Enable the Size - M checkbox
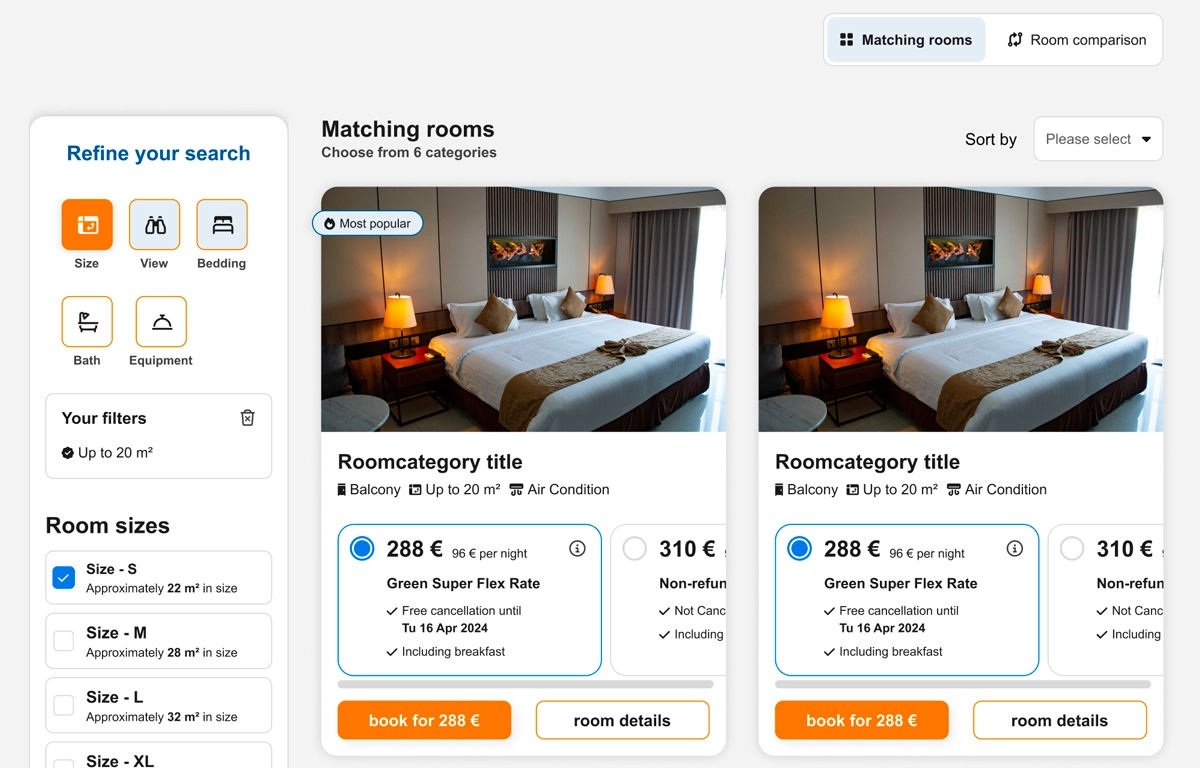Image resolution: width=1200 pixels, height=768 pixels. [x=64, y=641]
